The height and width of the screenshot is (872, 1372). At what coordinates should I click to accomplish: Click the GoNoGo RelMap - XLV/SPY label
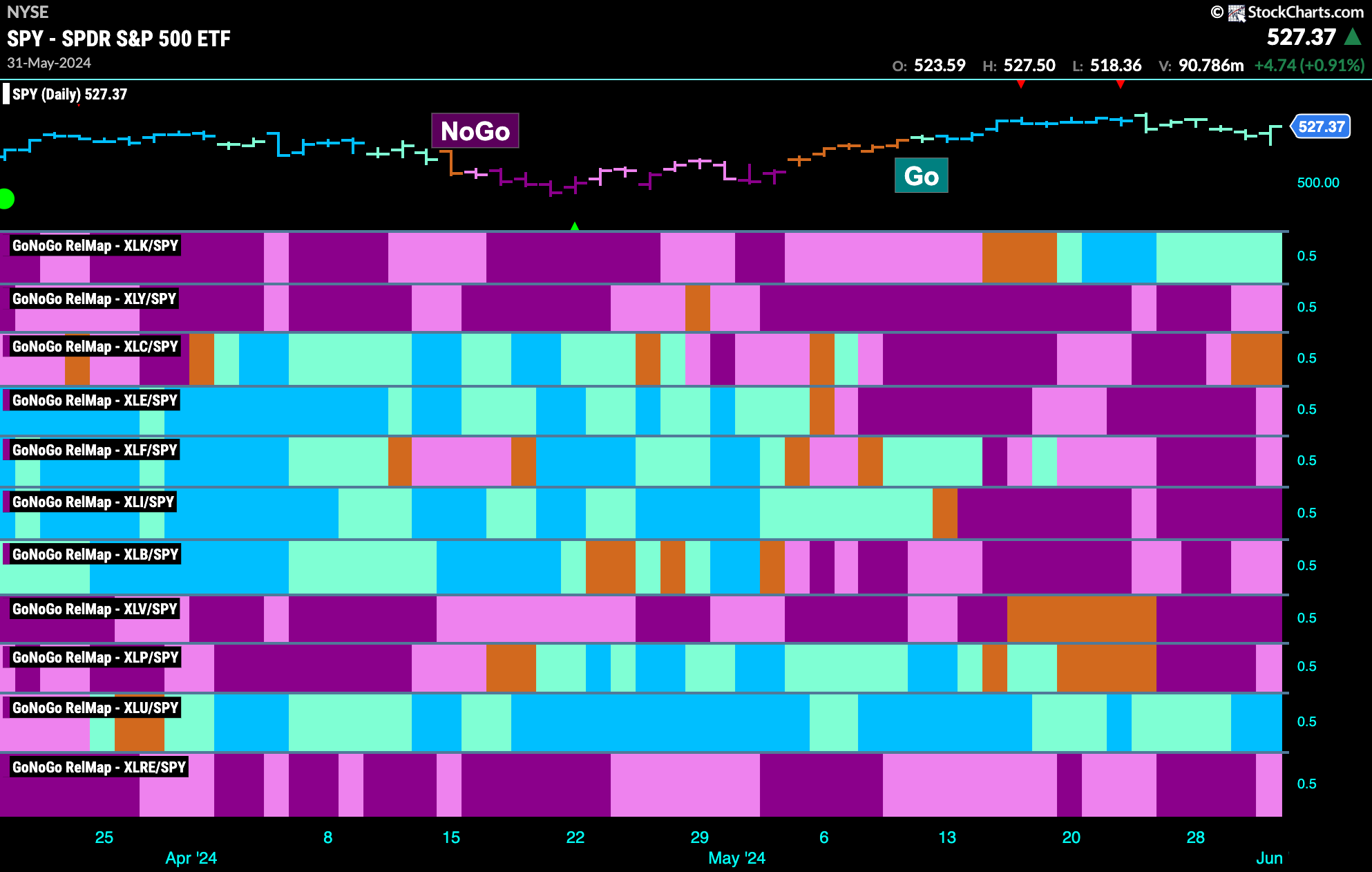[95, 609]
